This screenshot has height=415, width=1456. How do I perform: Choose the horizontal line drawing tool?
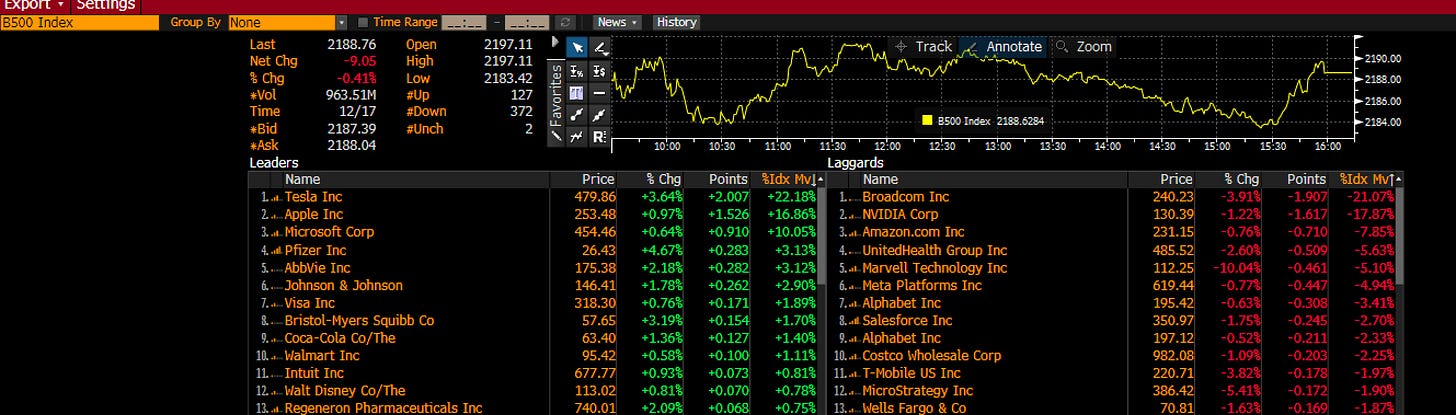point(600,93)
